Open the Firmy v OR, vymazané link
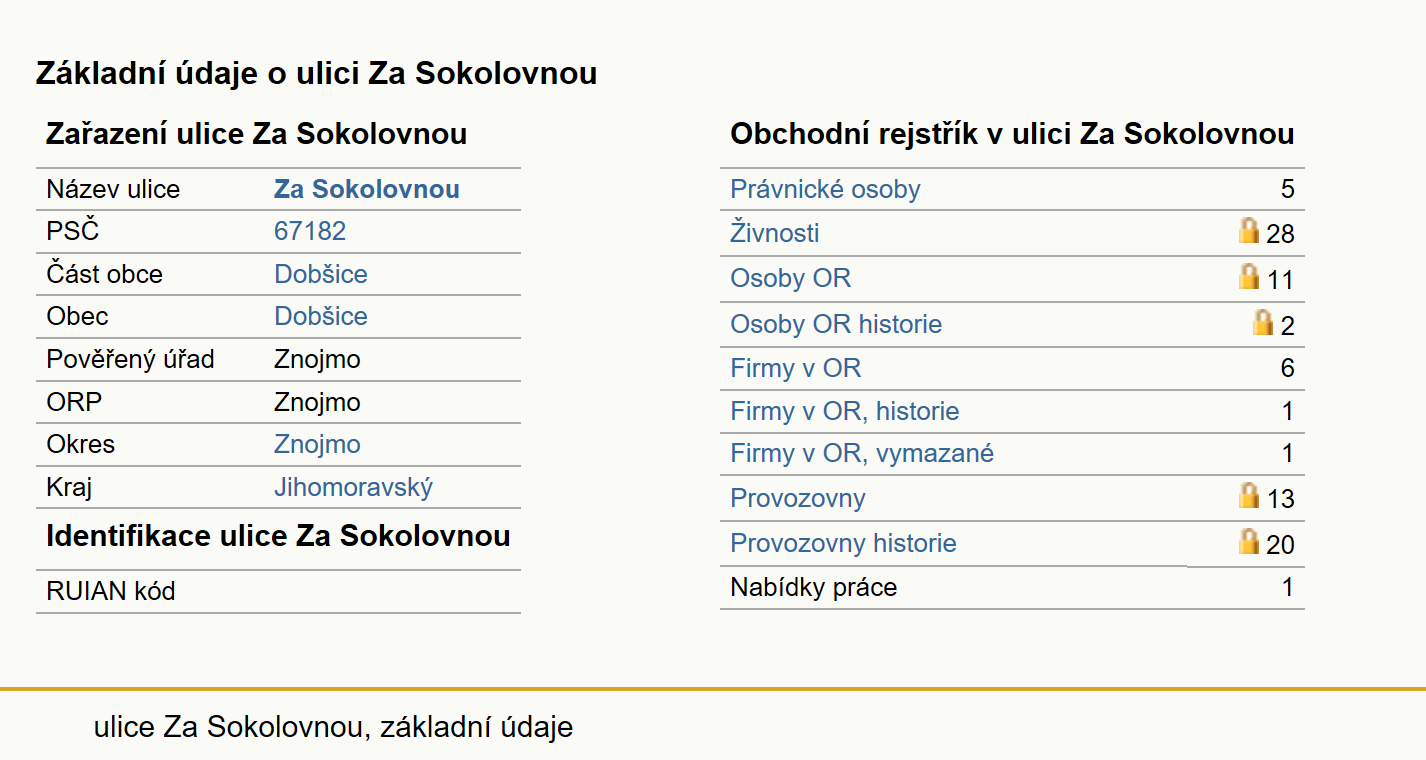The image size is (1426, 760). [x=862, y=454]
